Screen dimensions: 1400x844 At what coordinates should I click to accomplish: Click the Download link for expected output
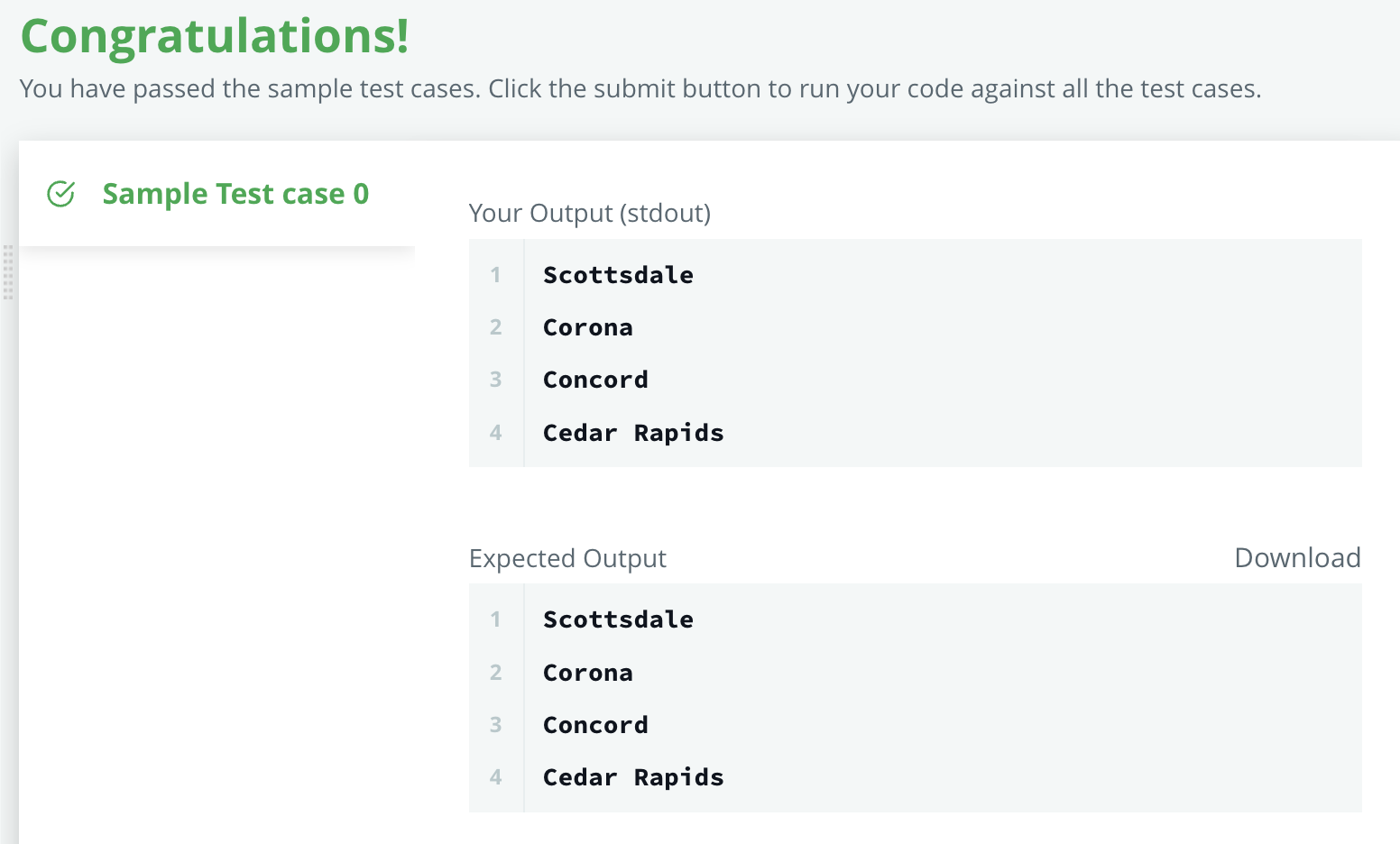[x=1297, y=558]
